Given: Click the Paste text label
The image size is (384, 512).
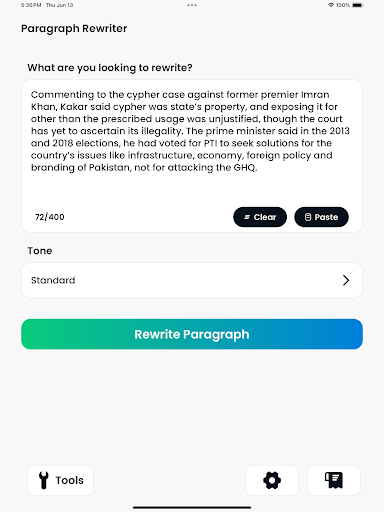Looking at the screenshot, I should 326,217.
